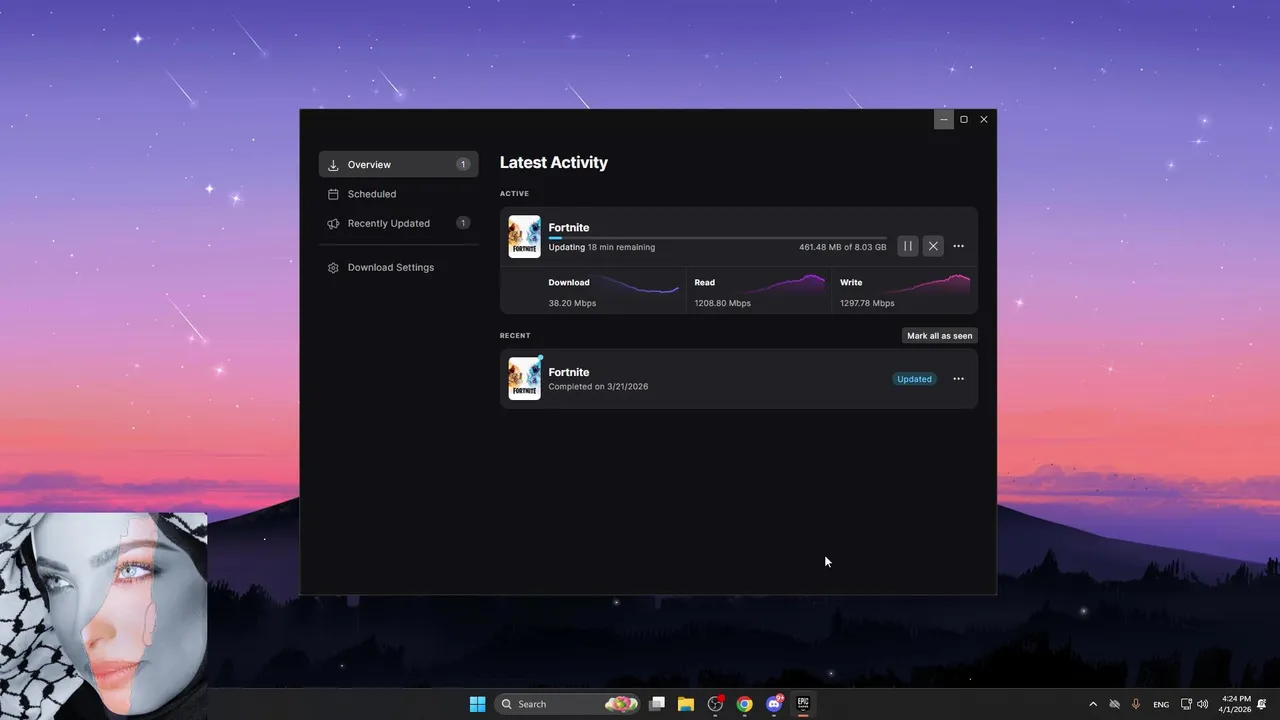This screenshot has height=720, width=1280.
Task: Open Task View on the taskbar
Action: tap(657, 704)
